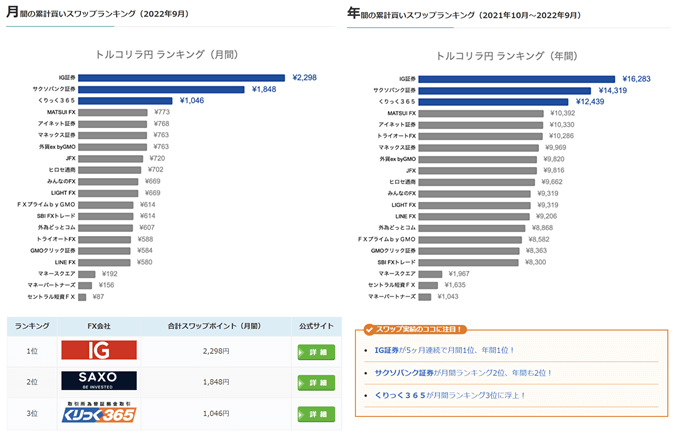
Task: Click the 1,046円 table cell
Action: click(216, 414)
